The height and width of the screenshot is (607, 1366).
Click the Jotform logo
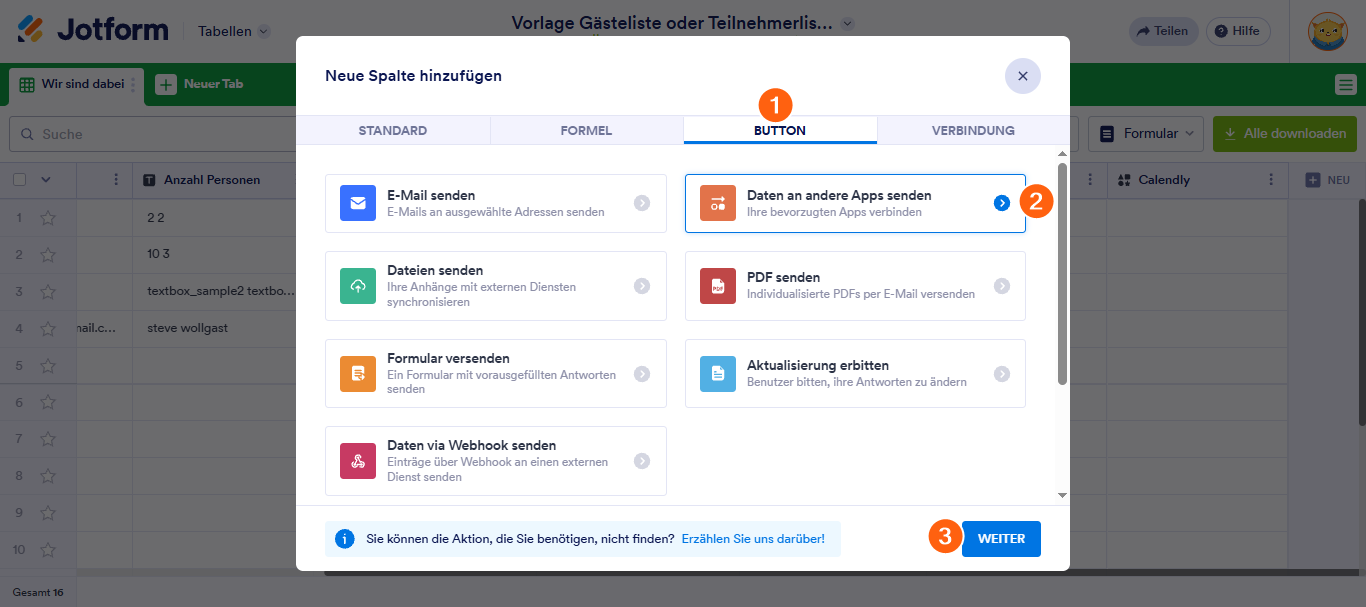click(93, 30)
